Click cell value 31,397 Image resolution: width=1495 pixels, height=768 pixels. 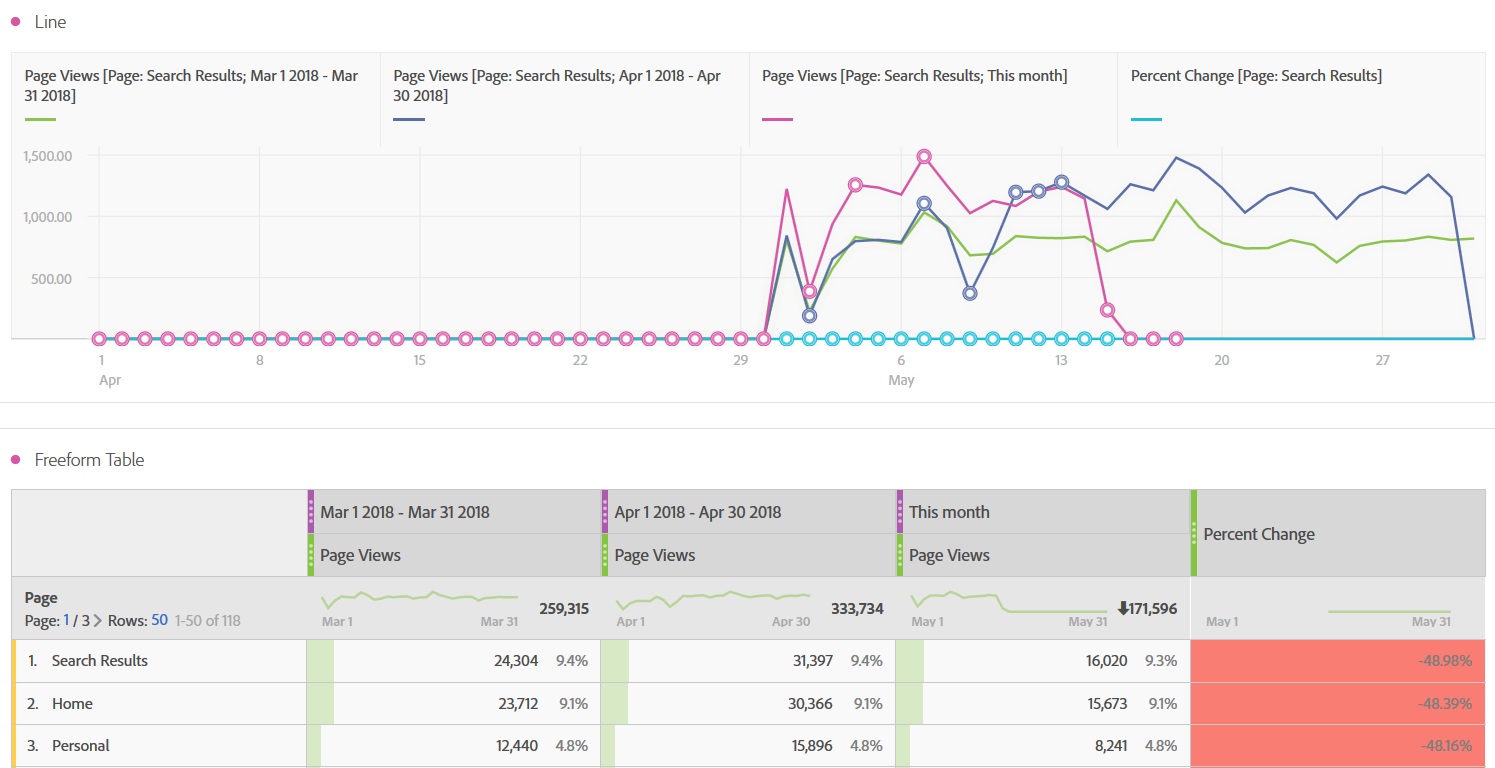(810, 661)
